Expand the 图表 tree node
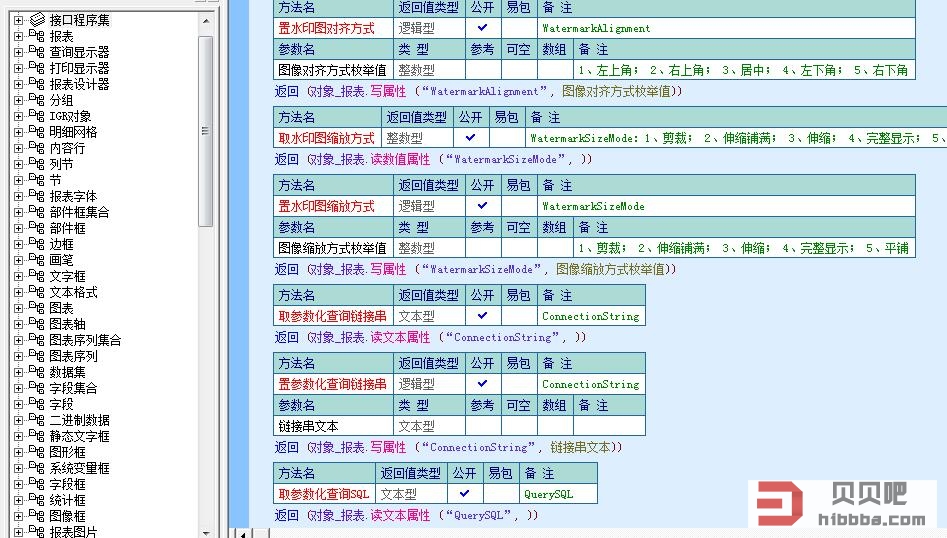 point(19,308)
